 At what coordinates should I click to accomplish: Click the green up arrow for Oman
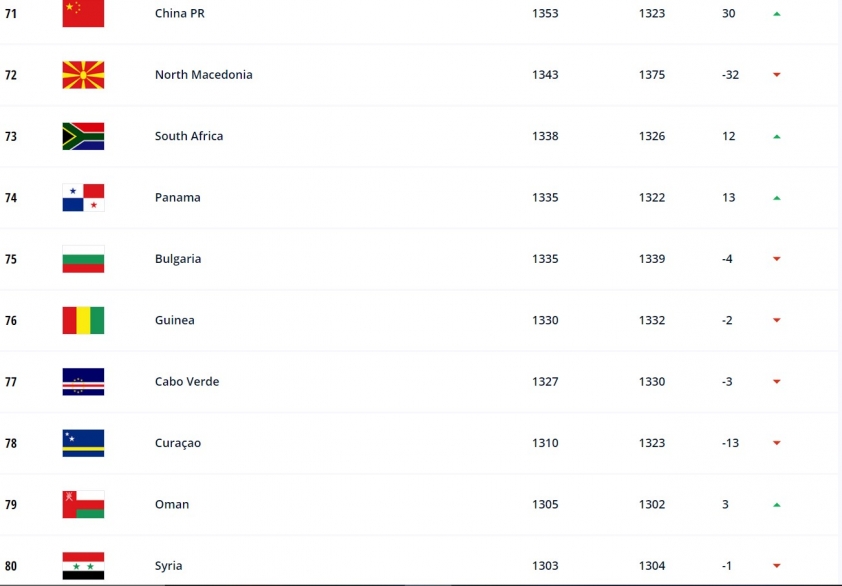tap(776, 505)
